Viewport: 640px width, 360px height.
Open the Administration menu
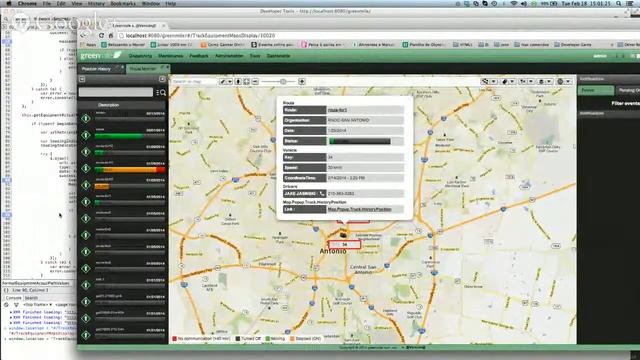229,56
